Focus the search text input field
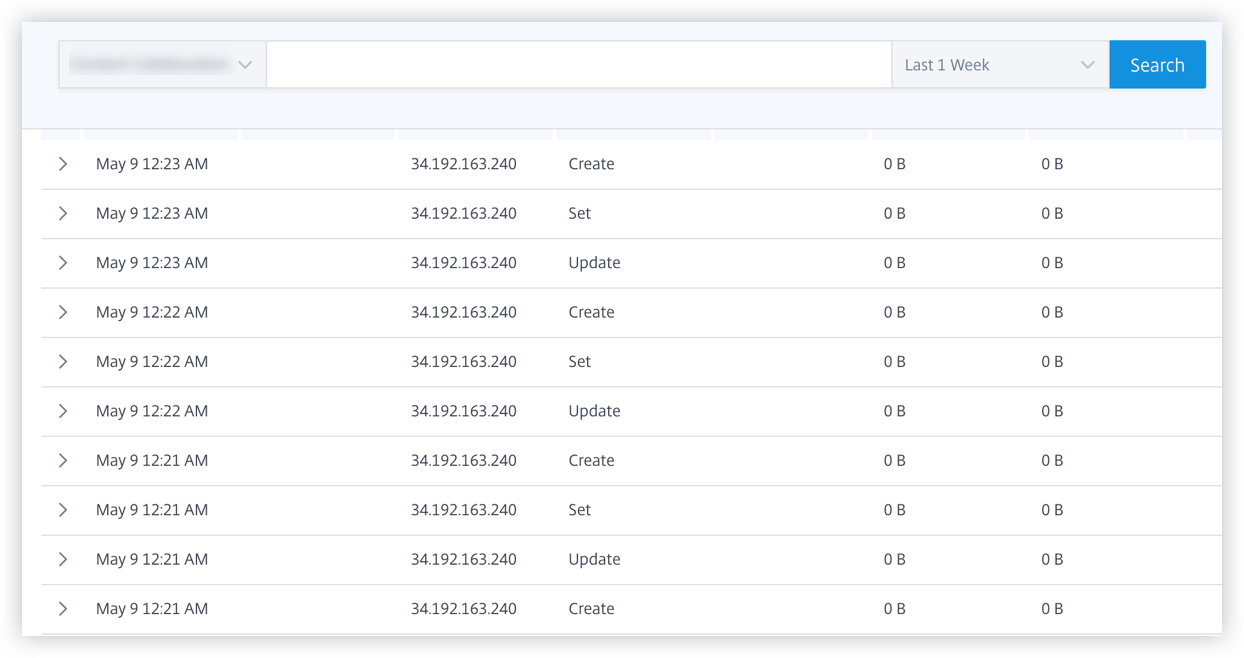 point(578,65)
